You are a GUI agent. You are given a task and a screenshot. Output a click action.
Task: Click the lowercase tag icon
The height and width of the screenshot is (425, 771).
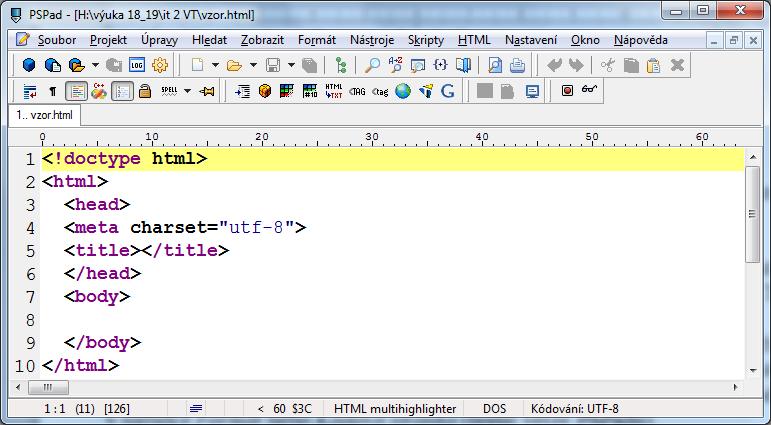tap(380, 91)
